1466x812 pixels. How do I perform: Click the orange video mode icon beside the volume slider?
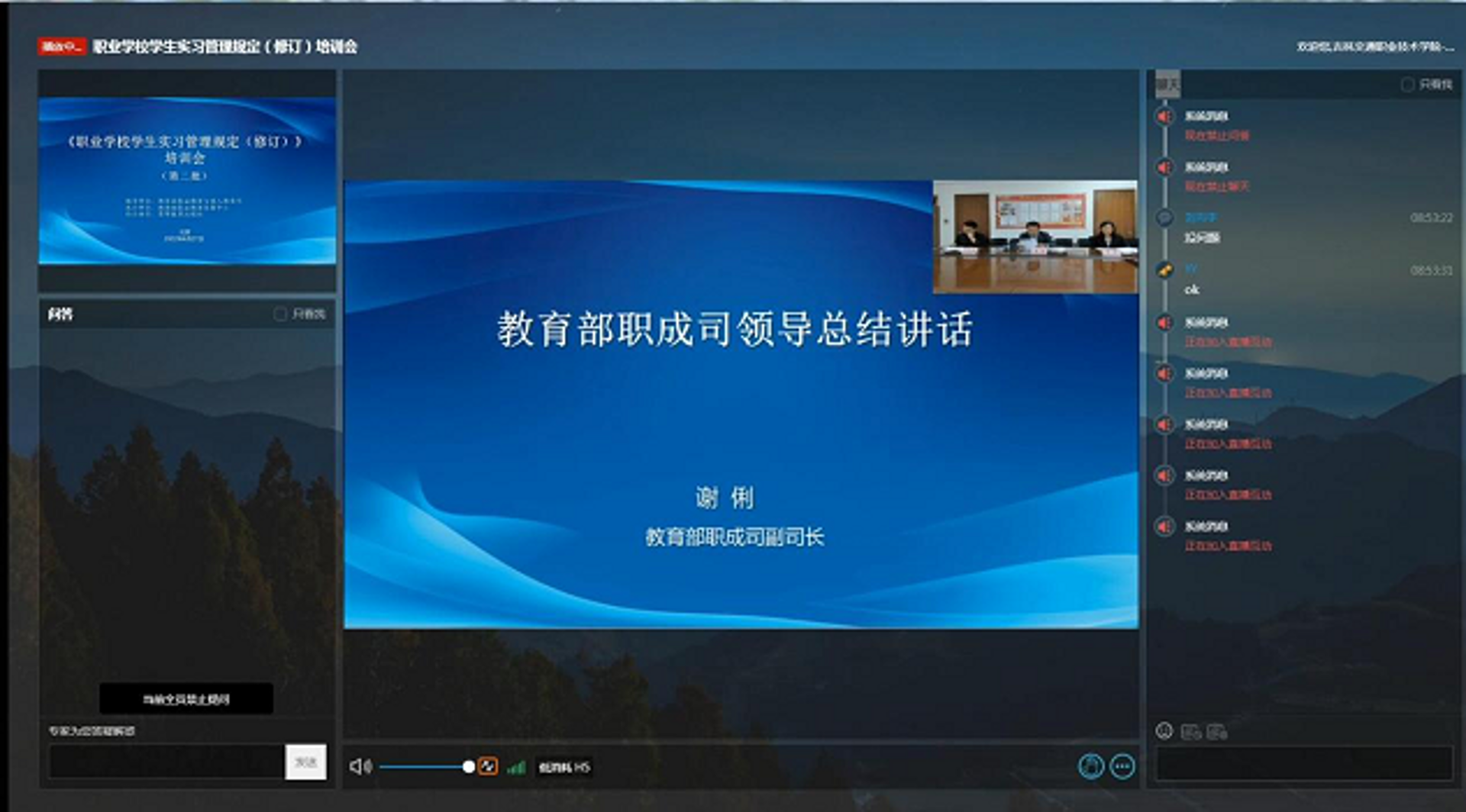coord(488,766)
